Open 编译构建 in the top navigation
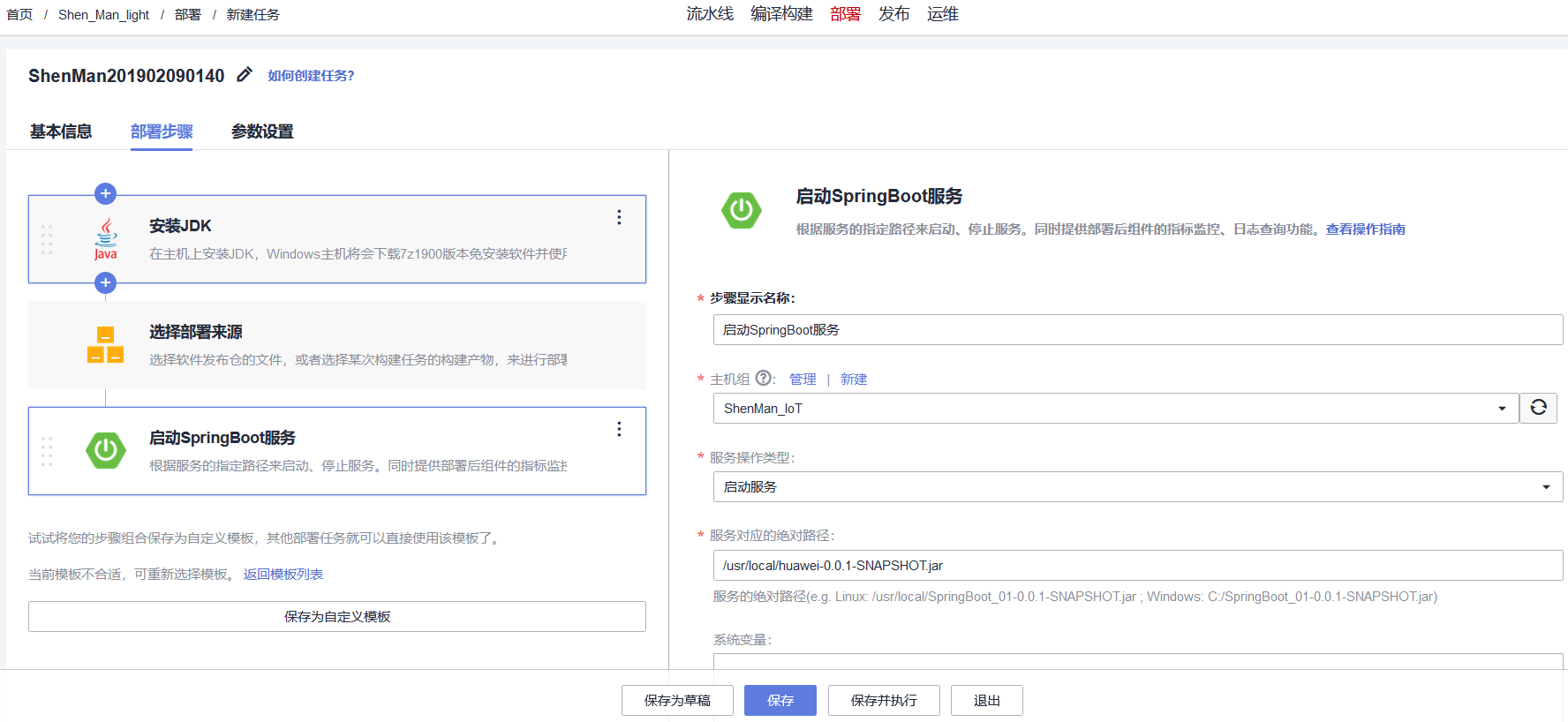Viewport: 1568px width, 722px height. [x=781, y=14]
